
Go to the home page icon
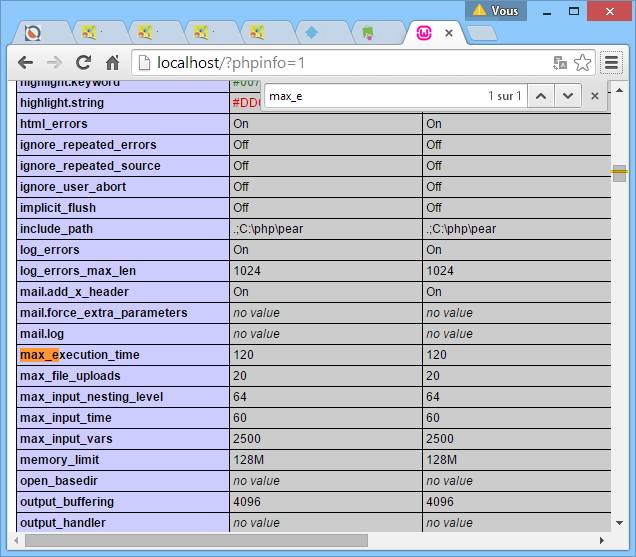click(112, 62)
